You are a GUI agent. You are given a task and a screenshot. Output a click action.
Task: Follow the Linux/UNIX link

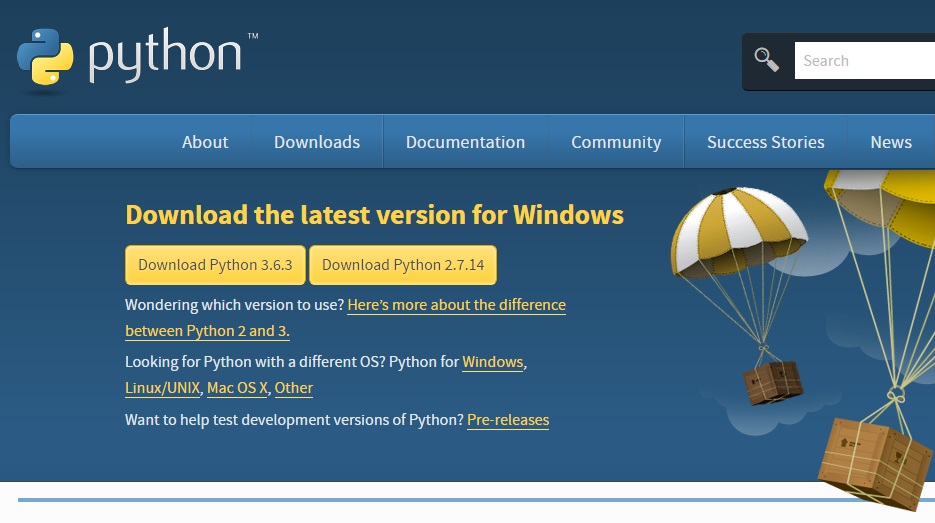[x=163, y=388]
